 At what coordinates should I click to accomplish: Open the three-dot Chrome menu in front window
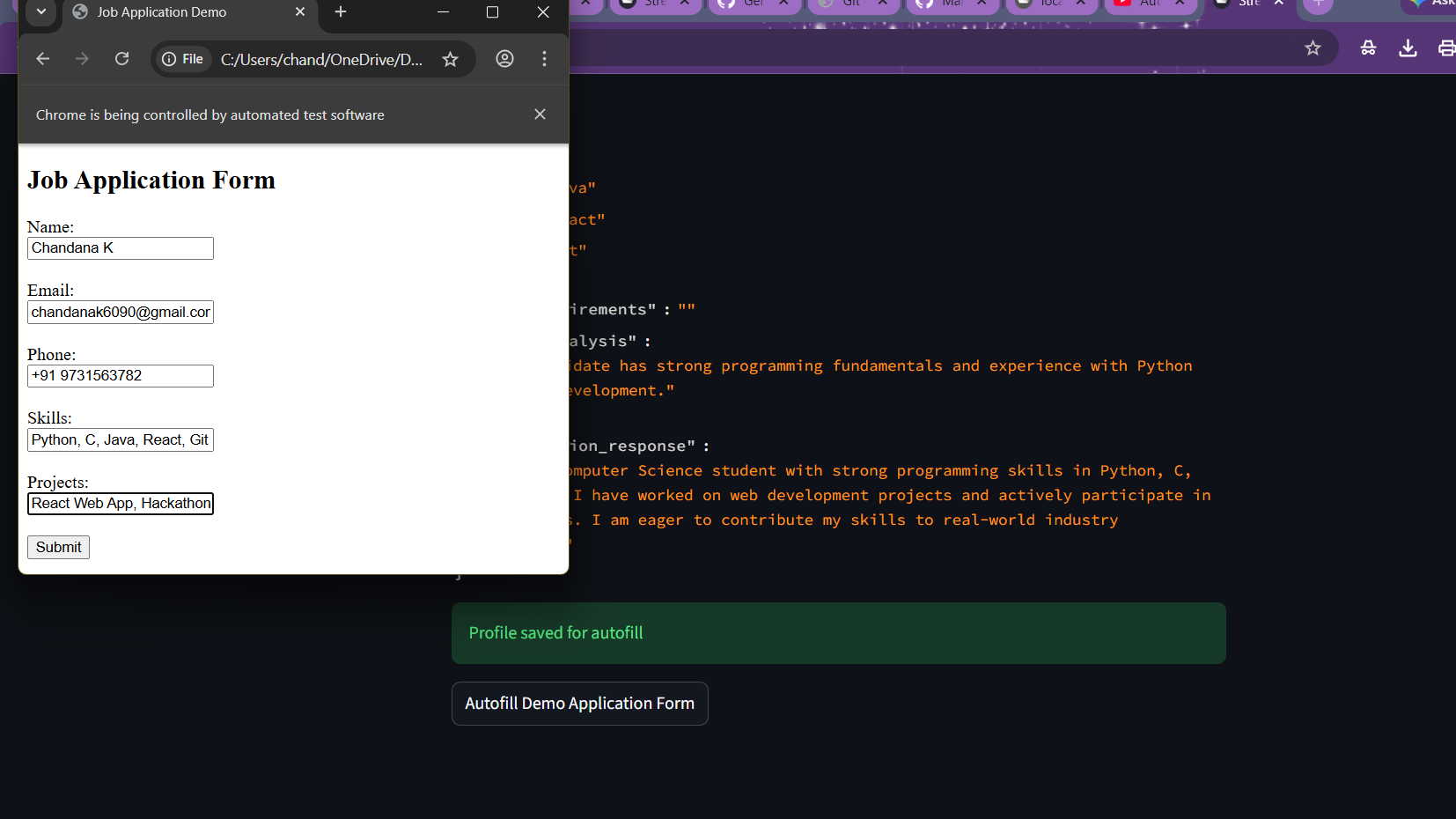pos(544,59)
